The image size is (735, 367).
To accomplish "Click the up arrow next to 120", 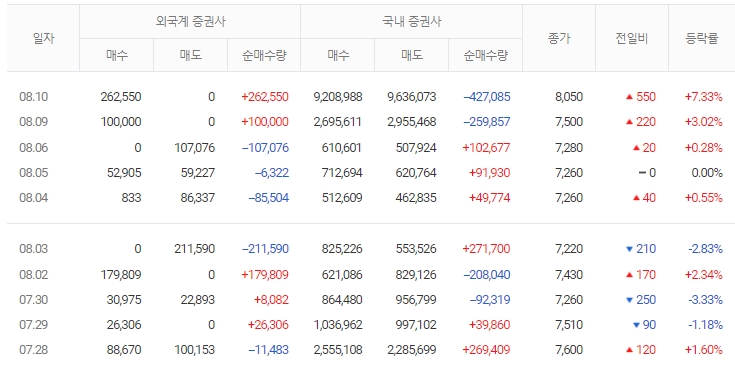I will (x=630, y=350).
